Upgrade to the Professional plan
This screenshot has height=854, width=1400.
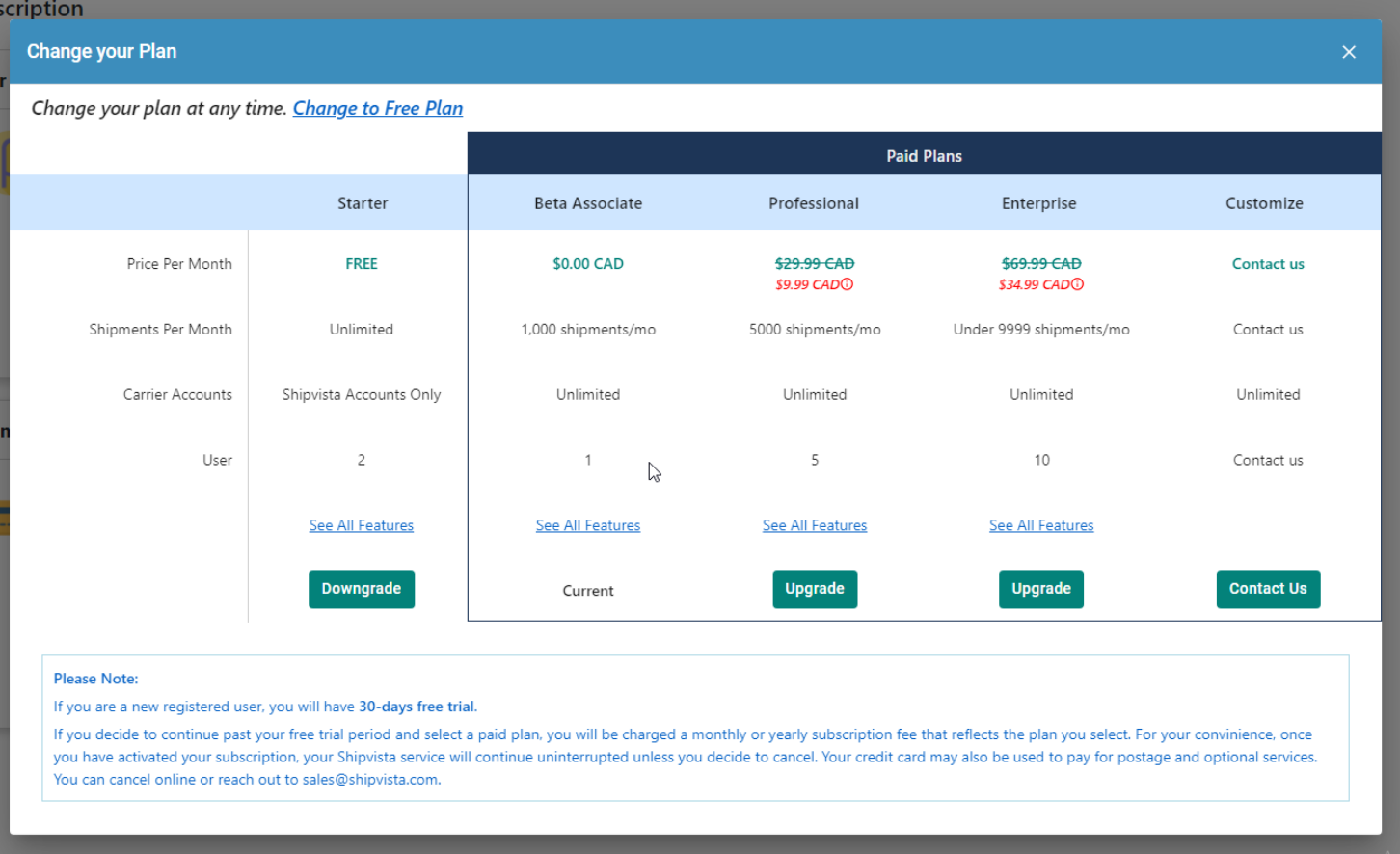click(815, 589)
